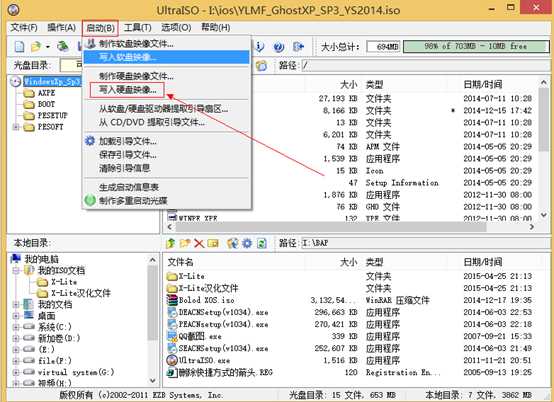This screenshot has height=402, width=554.
Task: Click the local tree scrollbar down arrow
Action: pyautogui.click(x=153, y=381)
